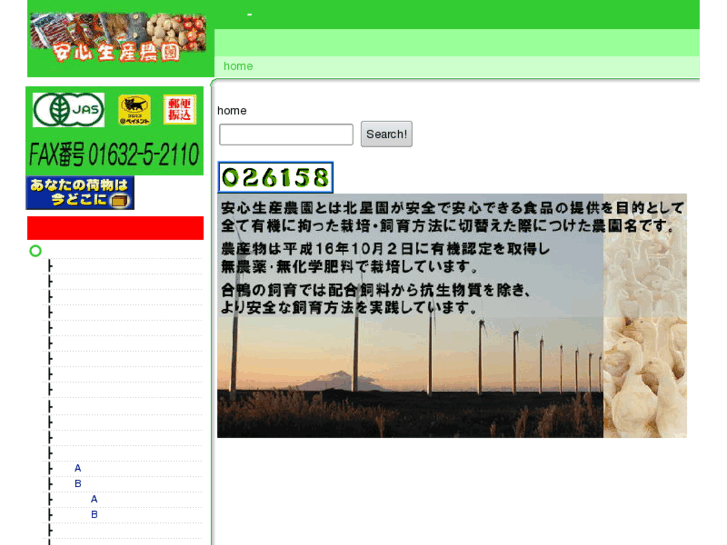Image resolution: width=727 pixels, height=545 pixels.
Task: Open the home link in green navigation bar
Action: pos(238,66)
